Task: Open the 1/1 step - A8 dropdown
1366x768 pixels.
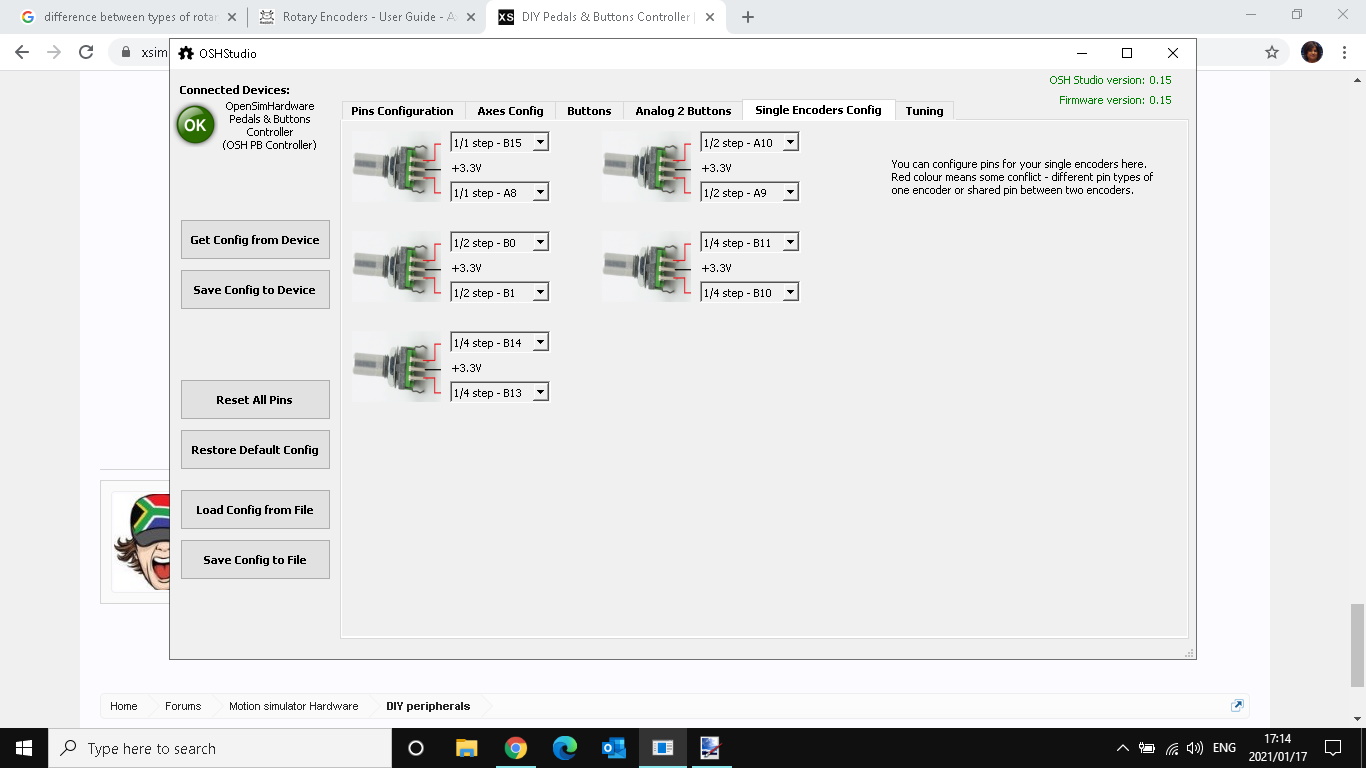Action: point(499,192)
